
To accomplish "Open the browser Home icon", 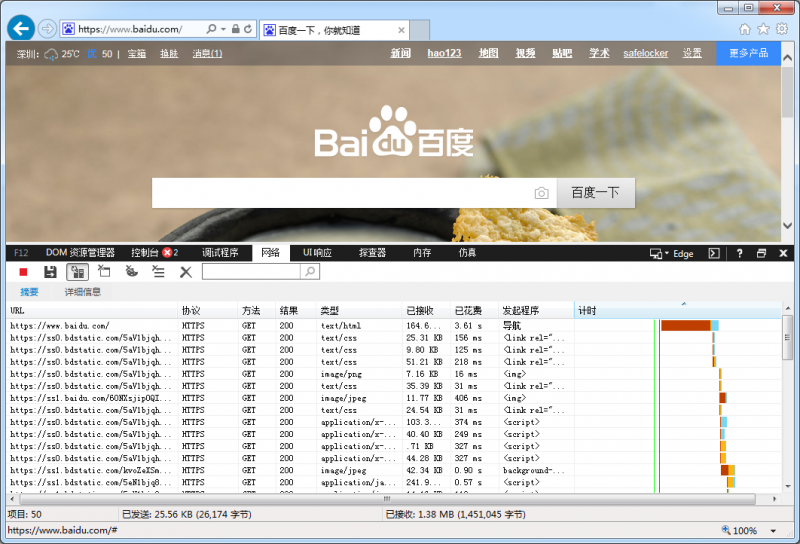I will (x=745, y=29).
